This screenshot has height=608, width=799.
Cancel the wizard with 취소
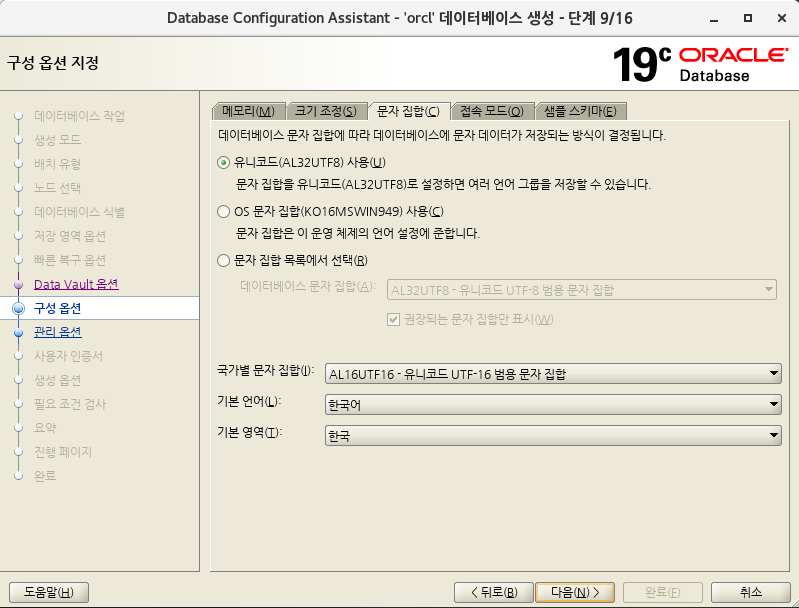click(751, 592)
